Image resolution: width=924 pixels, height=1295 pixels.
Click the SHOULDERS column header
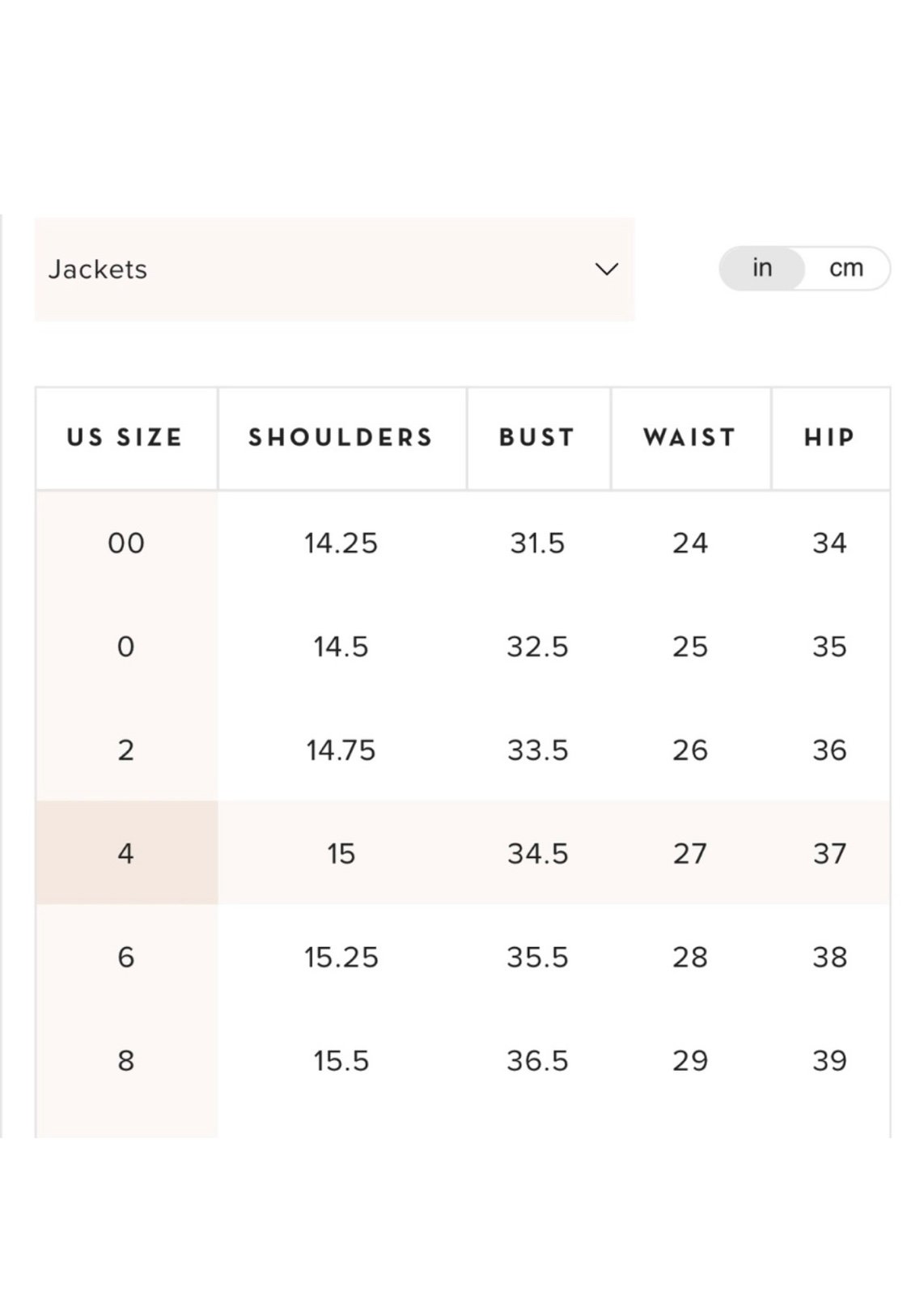coord(341,438)
